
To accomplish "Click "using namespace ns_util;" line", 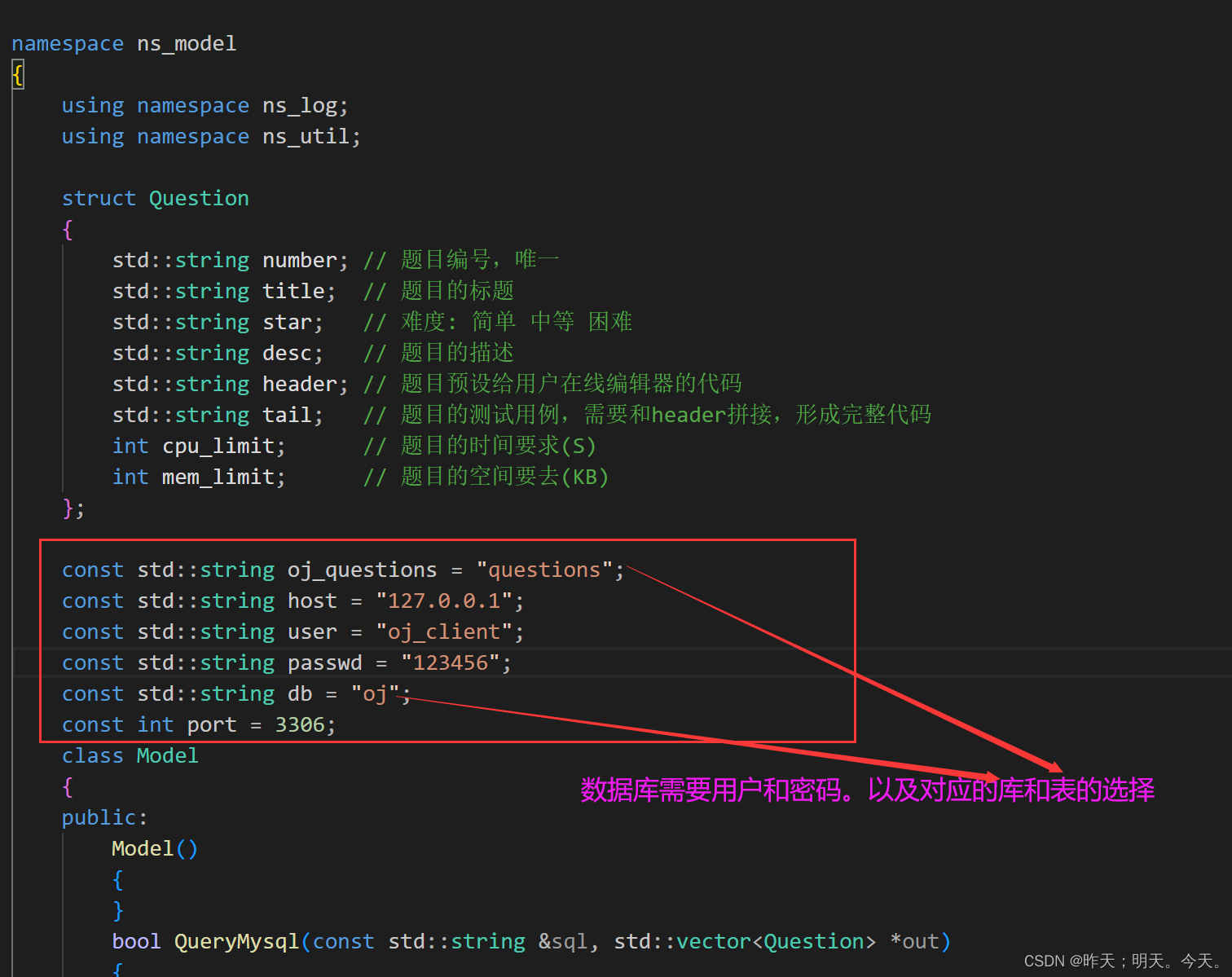I will [211, 137].
